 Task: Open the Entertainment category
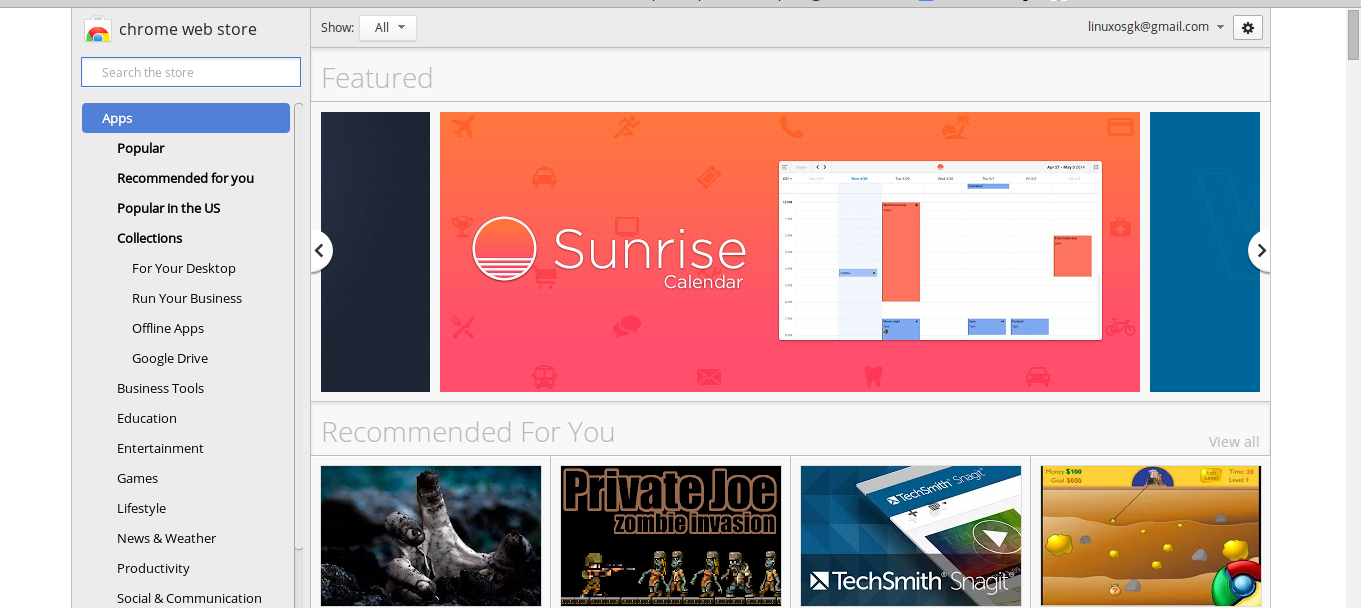coord(160,448)
